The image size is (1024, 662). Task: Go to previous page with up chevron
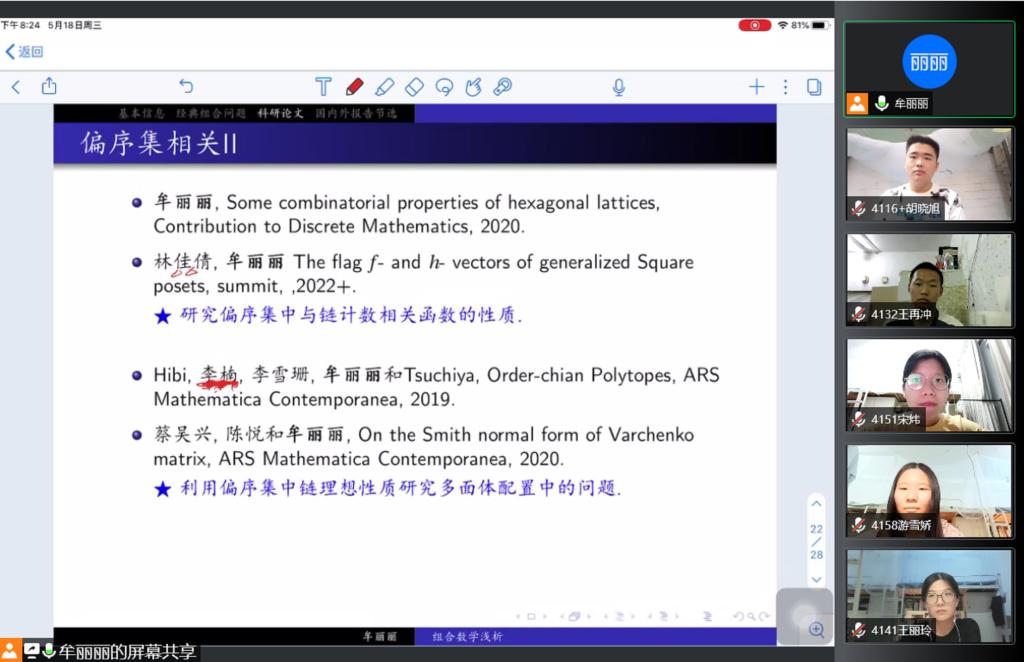click(x=816, y=504)
